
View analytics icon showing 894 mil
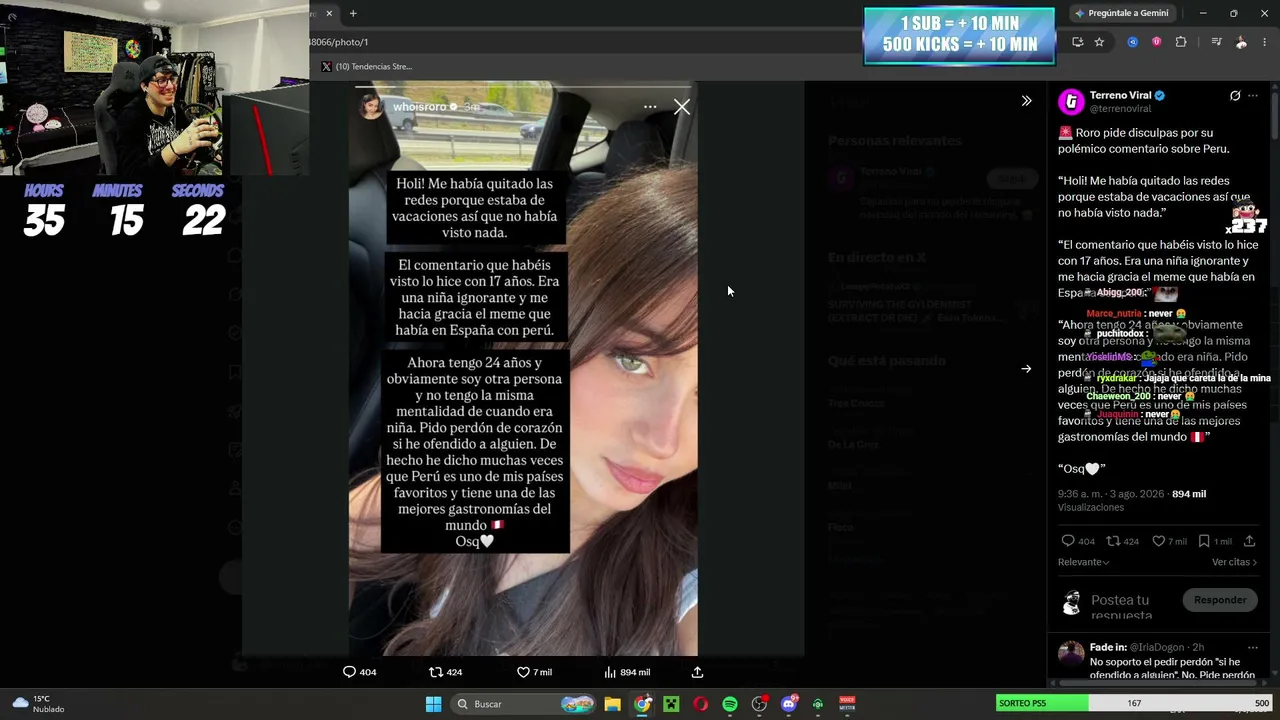610,672
